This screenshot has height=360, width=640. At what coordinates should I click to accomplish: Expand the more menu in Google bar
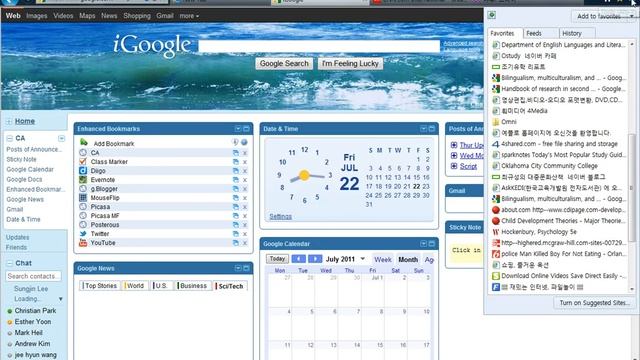pyautogui.click(x=189, y=16)
